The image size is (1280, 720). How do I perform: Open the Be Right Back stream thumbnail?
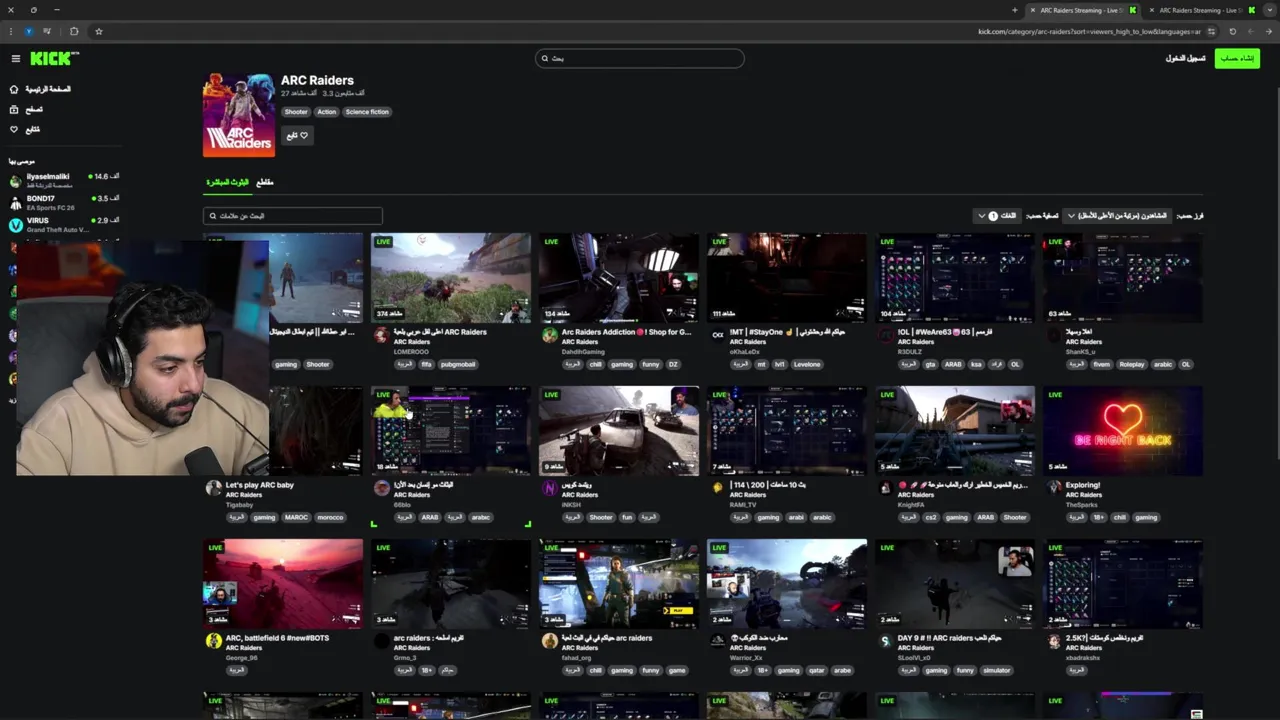(1123, 431)
